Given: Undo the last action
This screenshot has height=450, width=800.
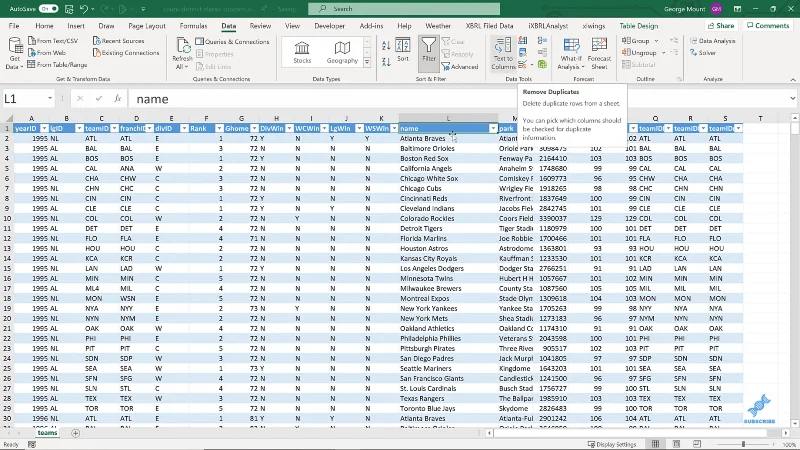Looking at the screenshot, I should [84, 9].
